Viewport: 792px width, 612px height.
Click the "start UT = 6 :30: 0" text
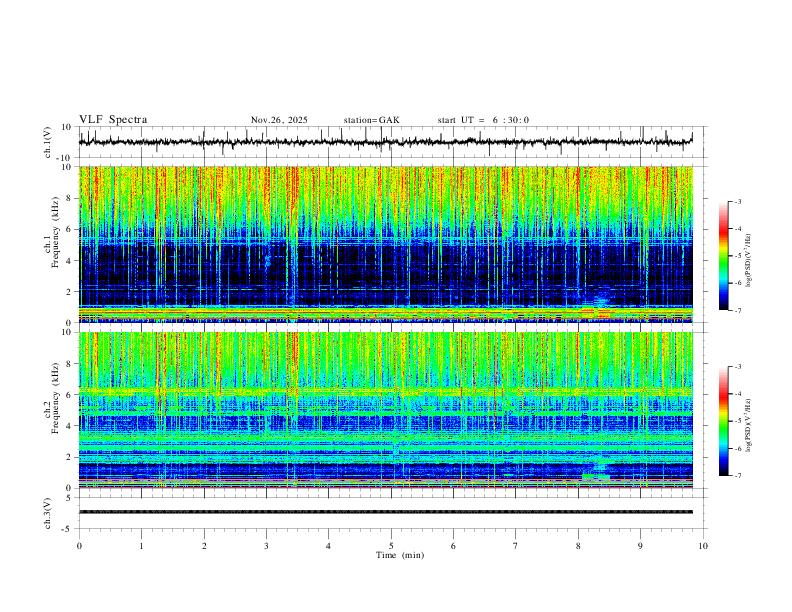click(483, 120)
